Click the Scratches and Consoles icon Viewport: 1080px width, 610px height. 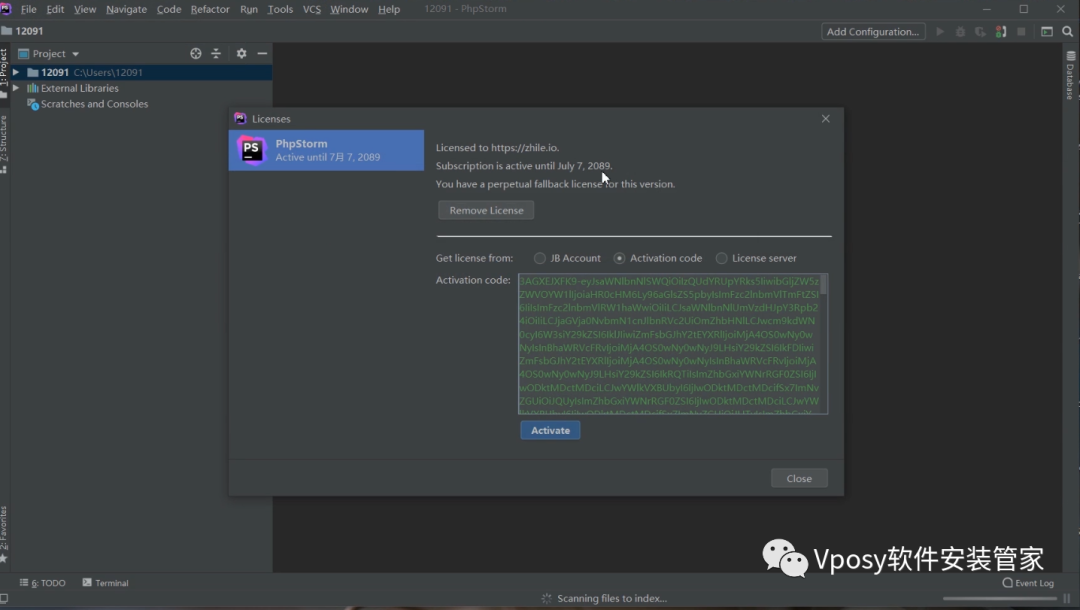32,104
